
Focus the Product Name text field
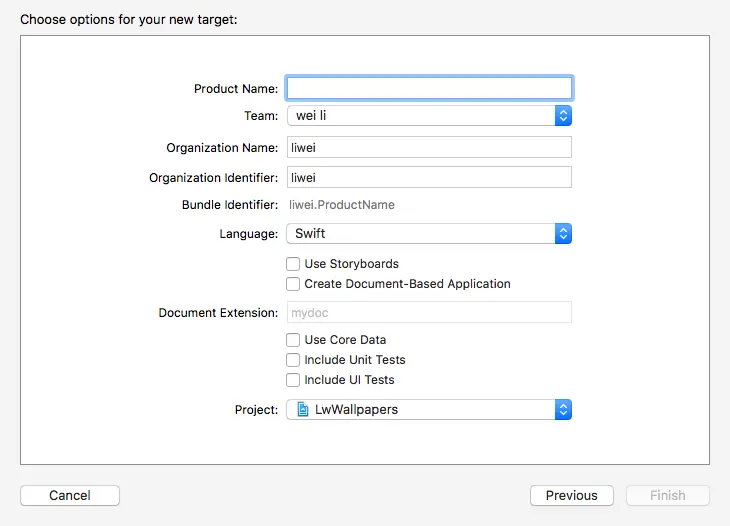point(429,88)
